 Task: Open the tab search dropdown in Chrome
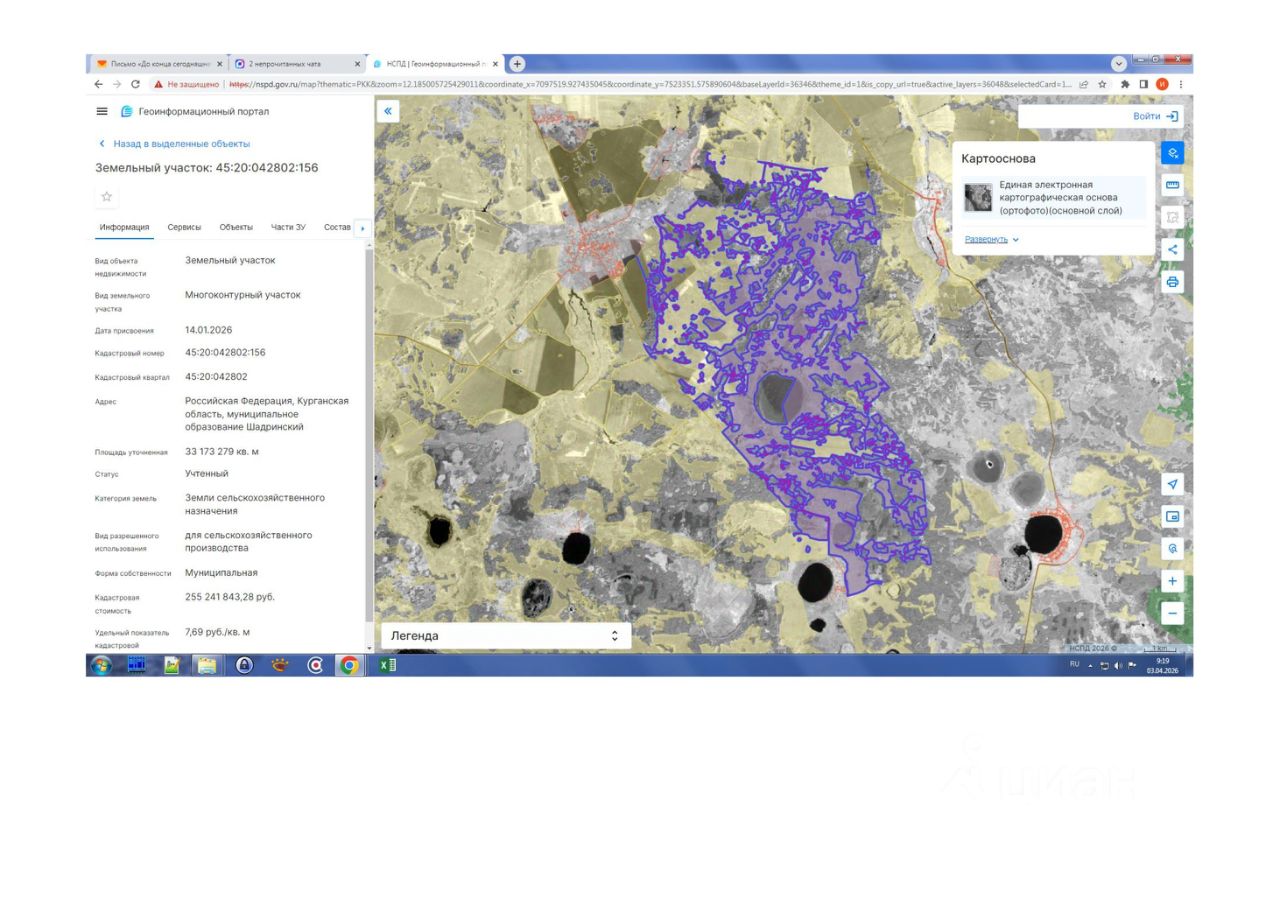pyautogui.click(x=1119, y=64)
